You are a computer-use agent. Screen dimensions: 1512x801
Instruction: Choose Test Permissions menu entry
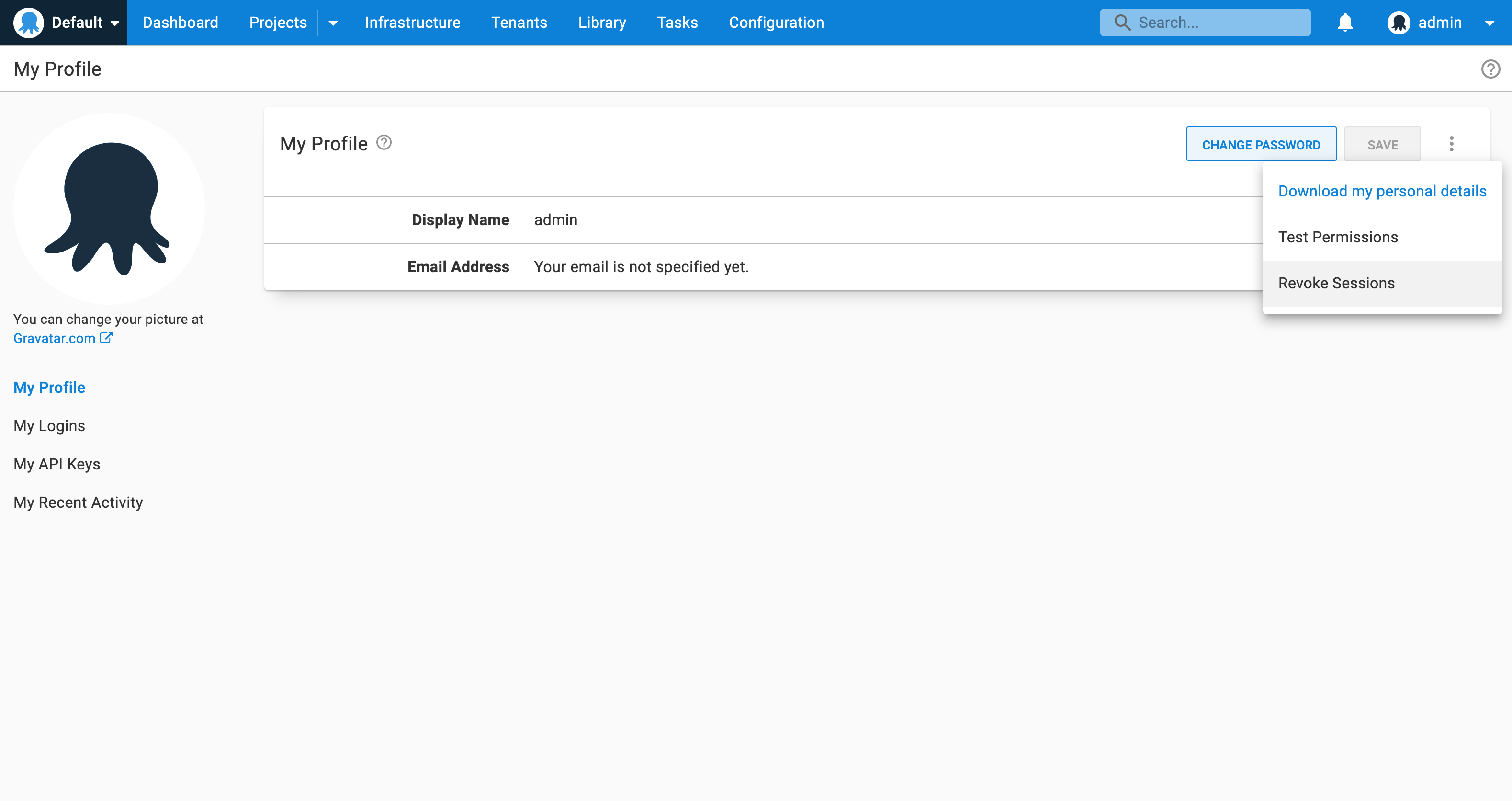pyautogui.click(x=1338, y=237)
